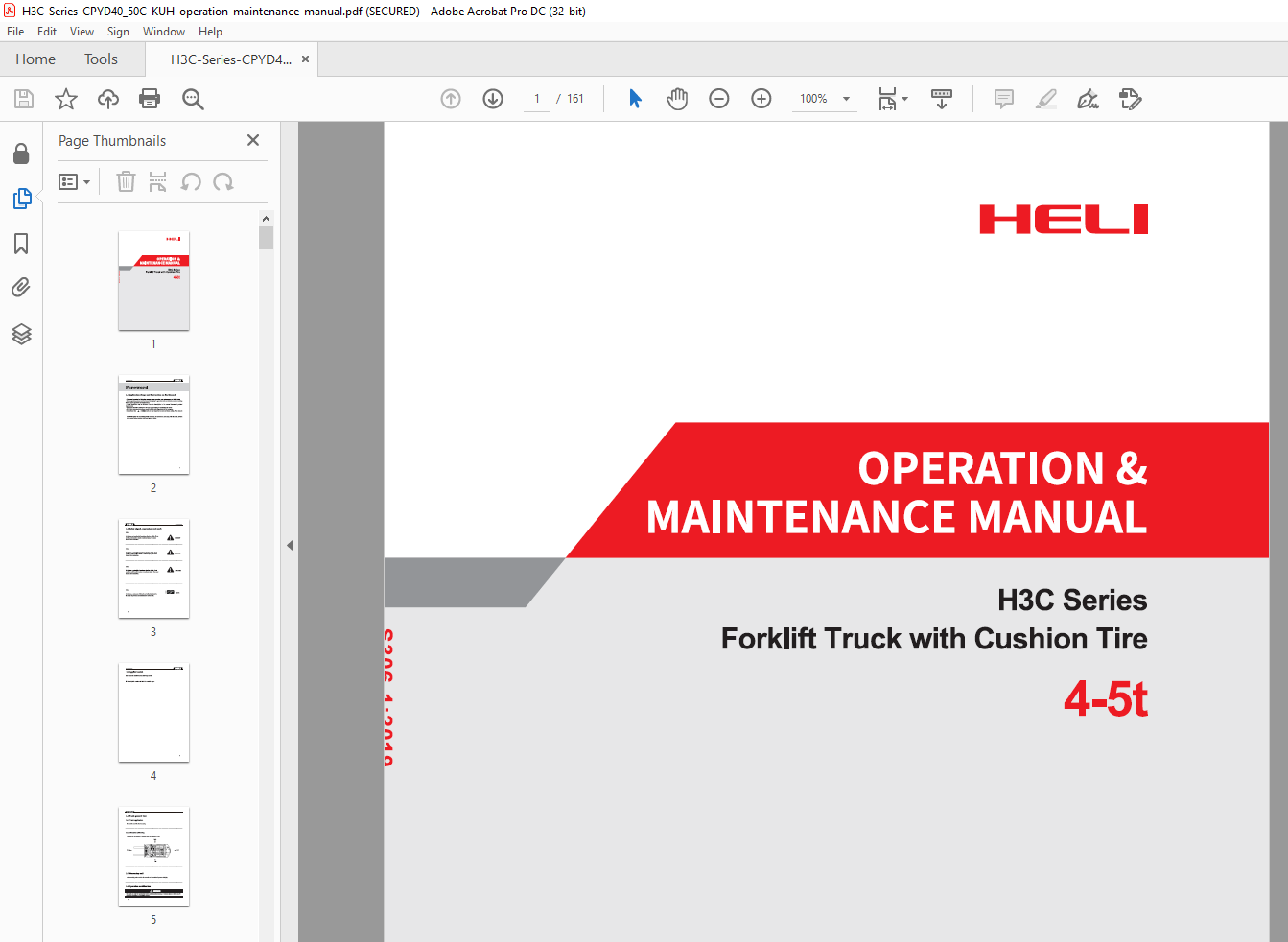Click the Save file icon
The image size is (1288, 942).
[x=24, y=99]
